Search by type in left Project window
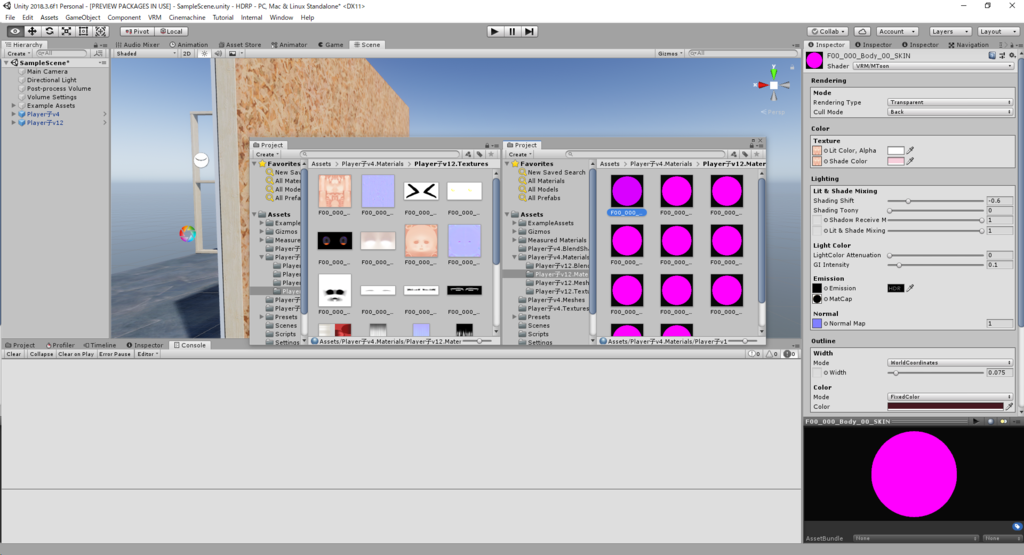Image resolution: width=1024 pixels, height=555 pixels. 468,154
